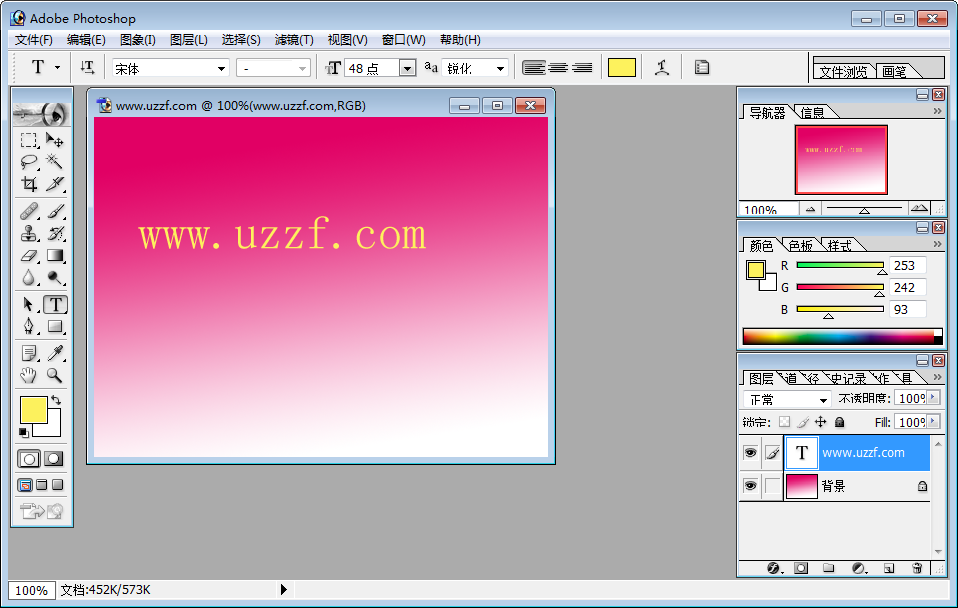Toggle lock transparent pixels
The width and height of the screenshot is (958, 608).
click(784, 422)
